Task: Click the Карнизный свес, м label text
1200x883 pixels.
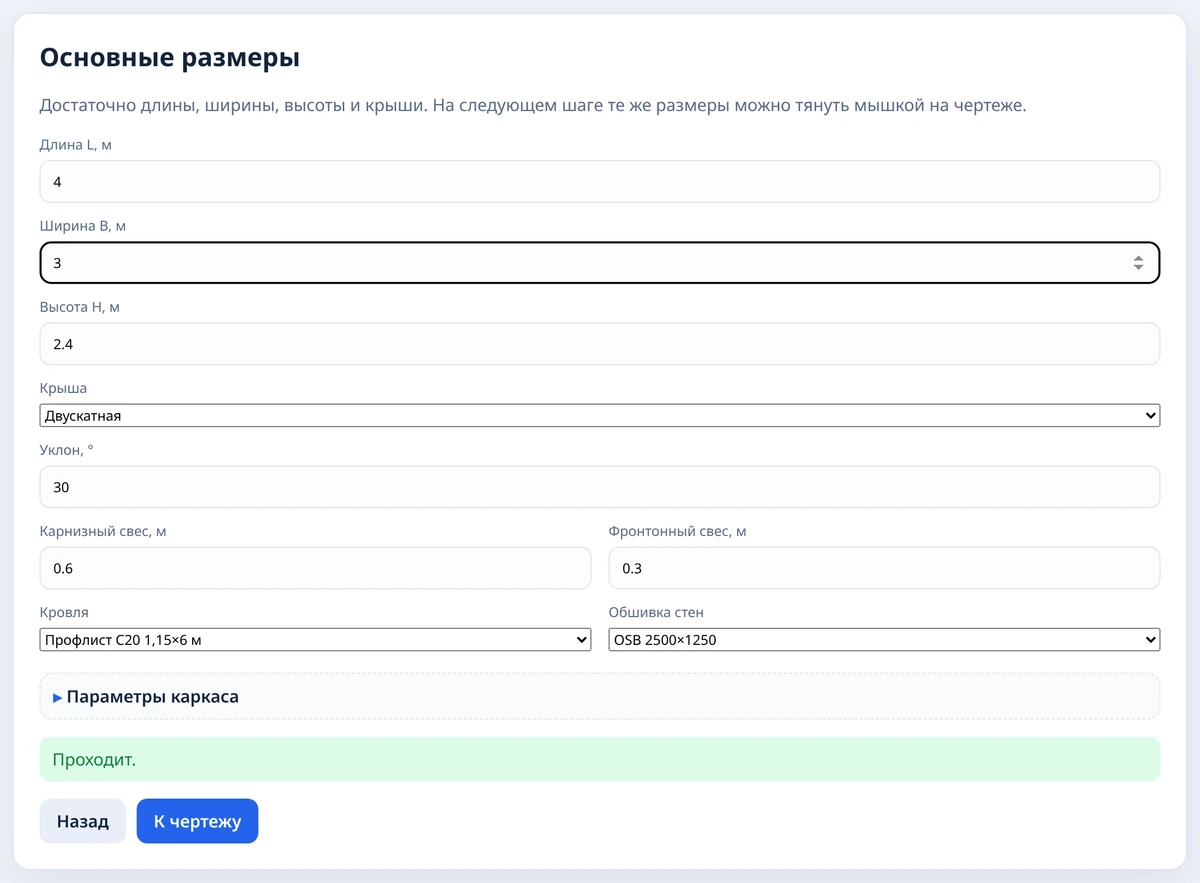Action: [103, 531]
